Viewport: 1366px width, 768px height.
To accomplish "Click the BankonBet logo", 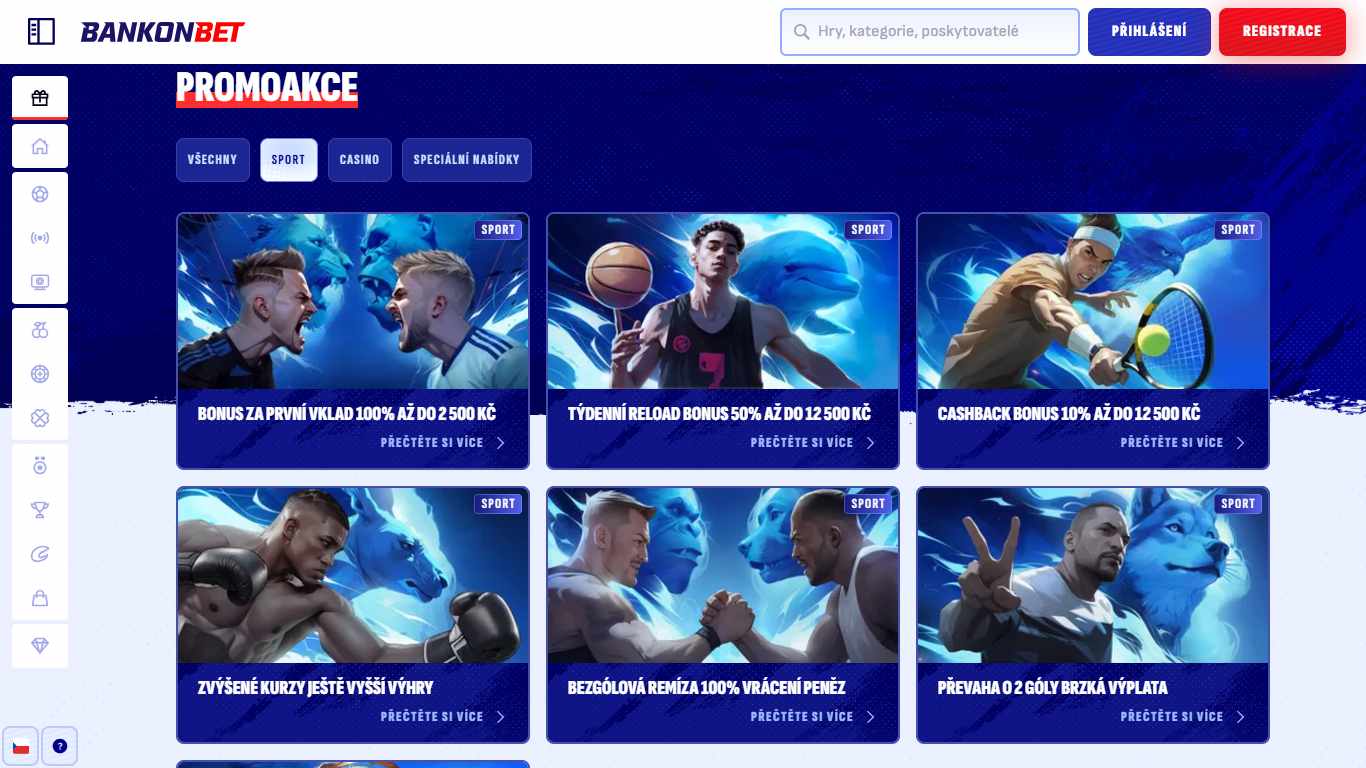I will [163, 32].
